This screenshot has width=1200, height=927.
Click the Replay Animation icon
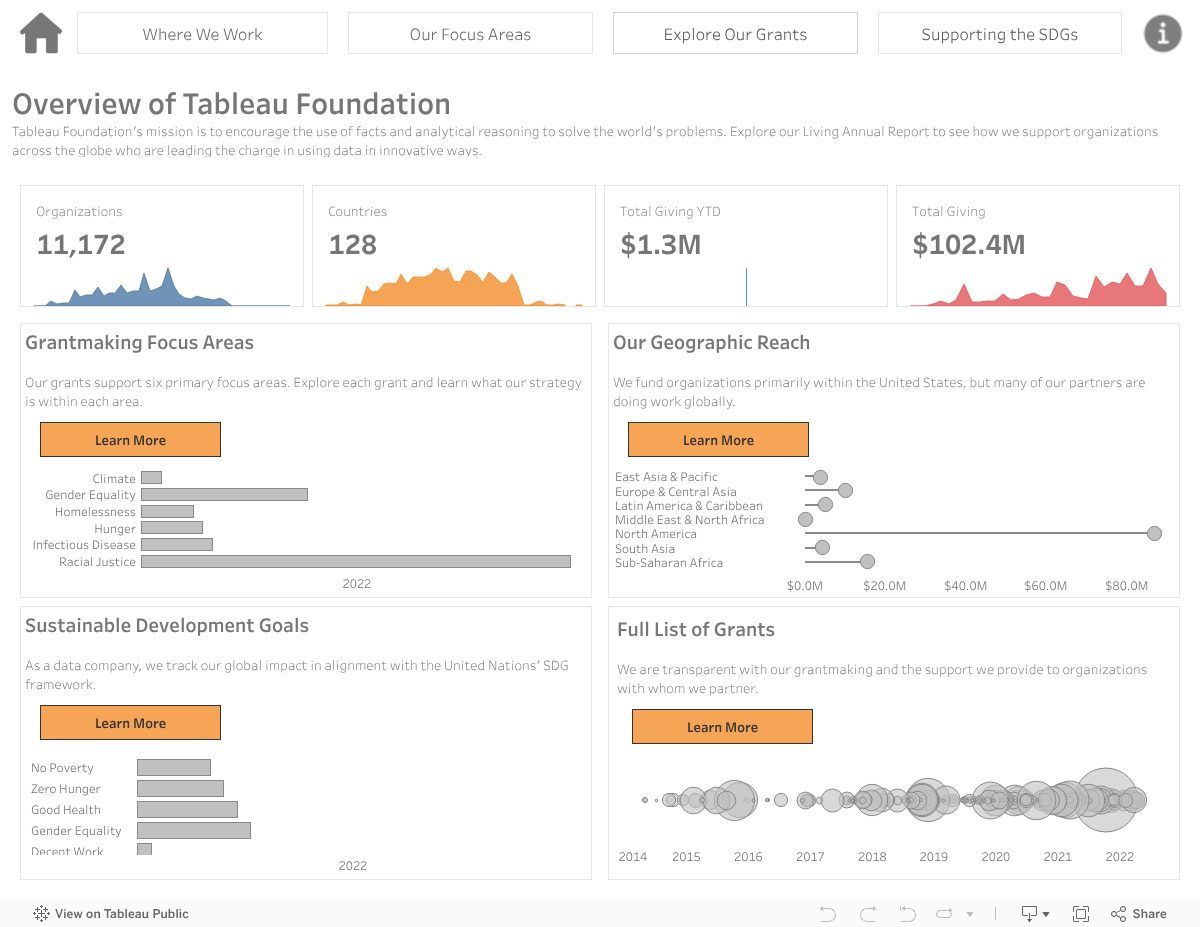click(944, 913)
